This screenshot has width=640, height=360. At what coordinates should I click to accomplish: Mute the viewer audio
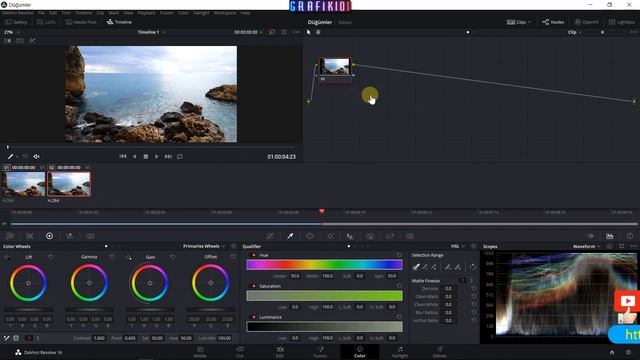click(x=36, y=156)
